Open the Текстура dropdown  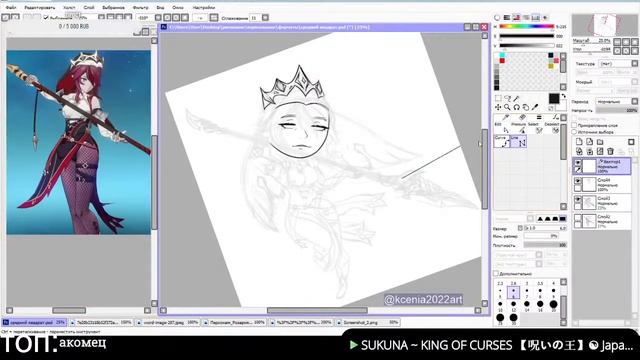[x=618, y=64]
